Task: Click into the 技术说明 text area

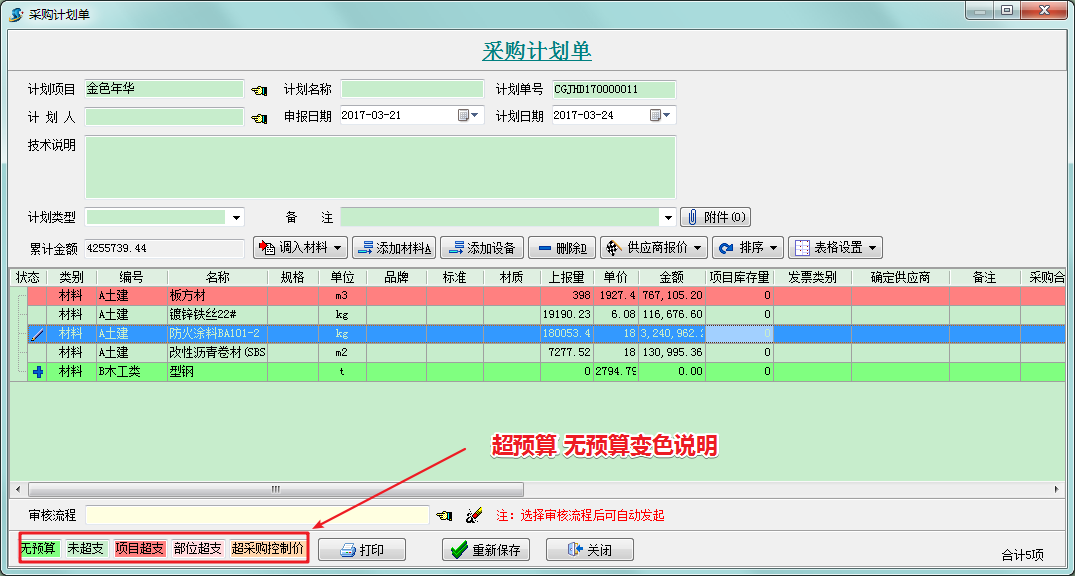Action: click(x=381, y=167)
